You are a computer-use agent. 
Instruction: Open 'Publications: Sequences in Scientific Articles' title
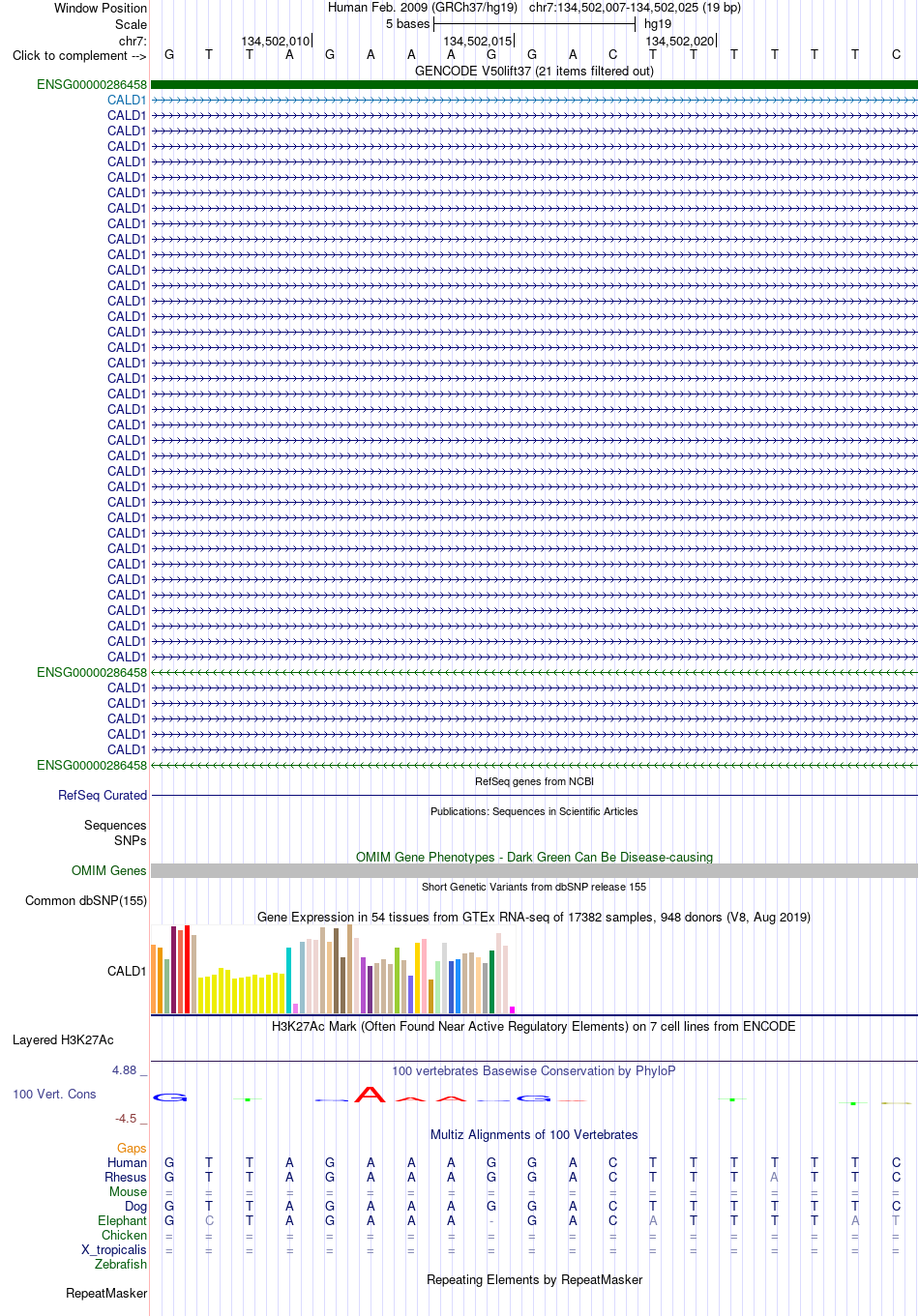[x=534, y=811]
